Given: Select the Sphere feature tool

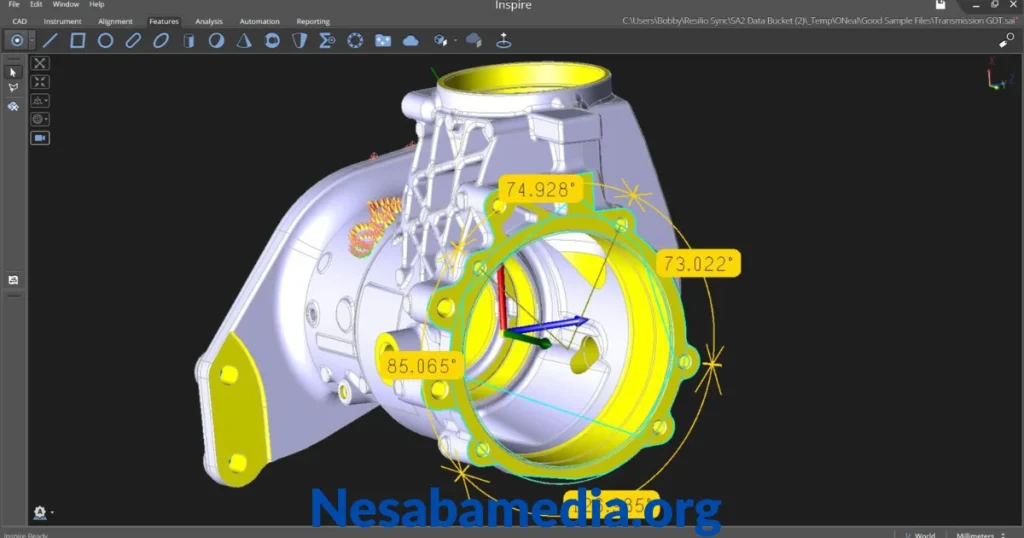Looking at the screenshot, I should click(x=216, y=40).
